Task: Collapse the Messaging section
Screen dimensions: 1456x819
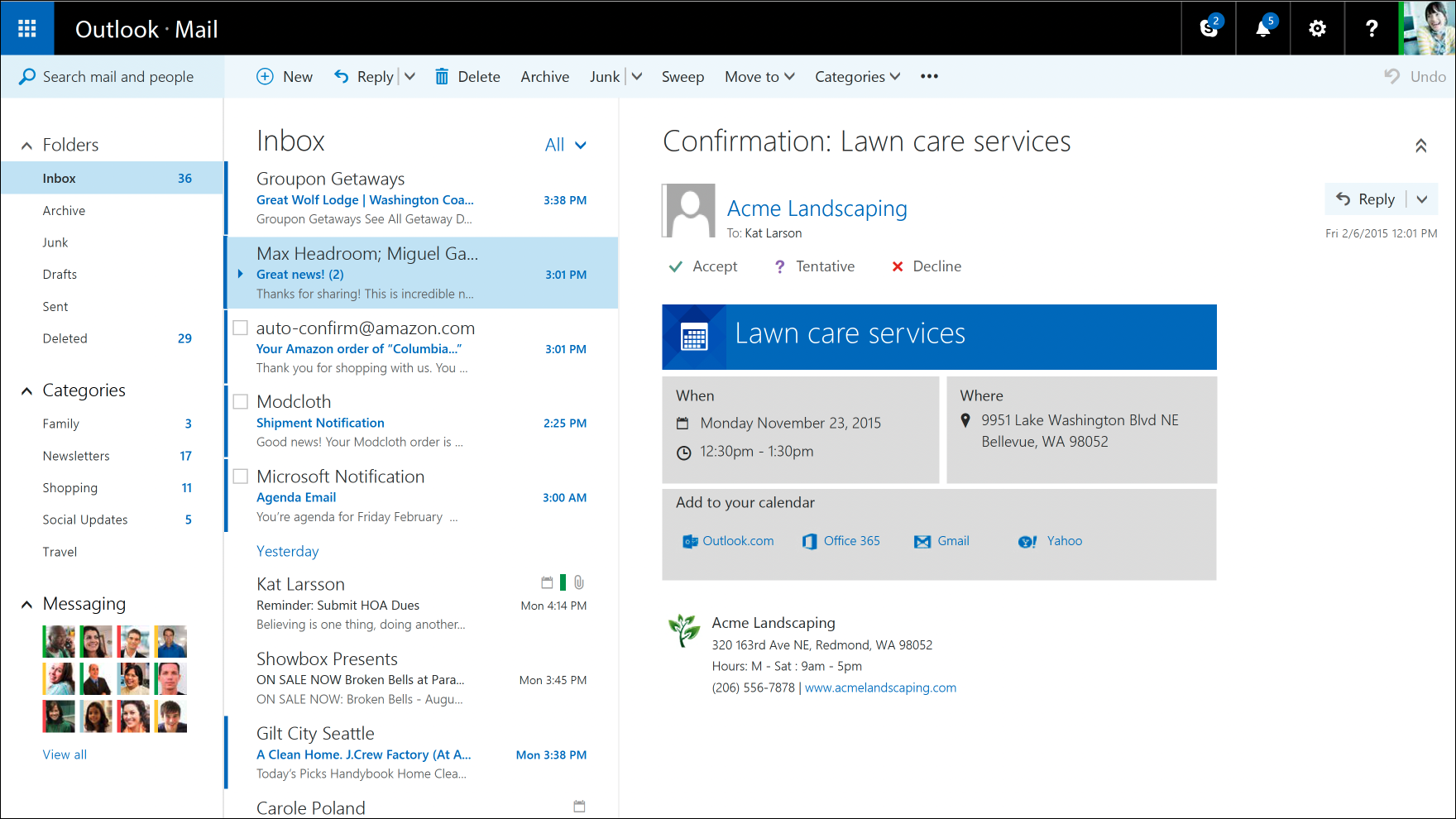Action: [x=26, y=605]
